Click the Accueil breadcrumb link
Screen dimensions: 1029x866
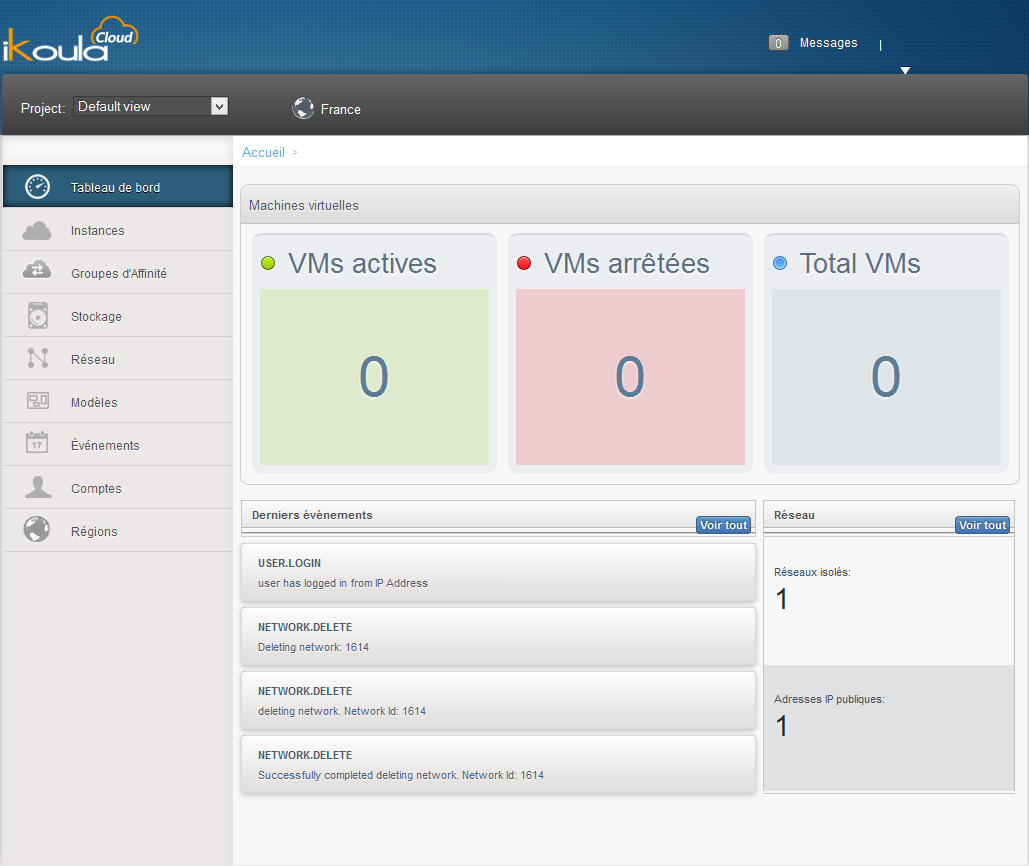click(x=263, y=152)
